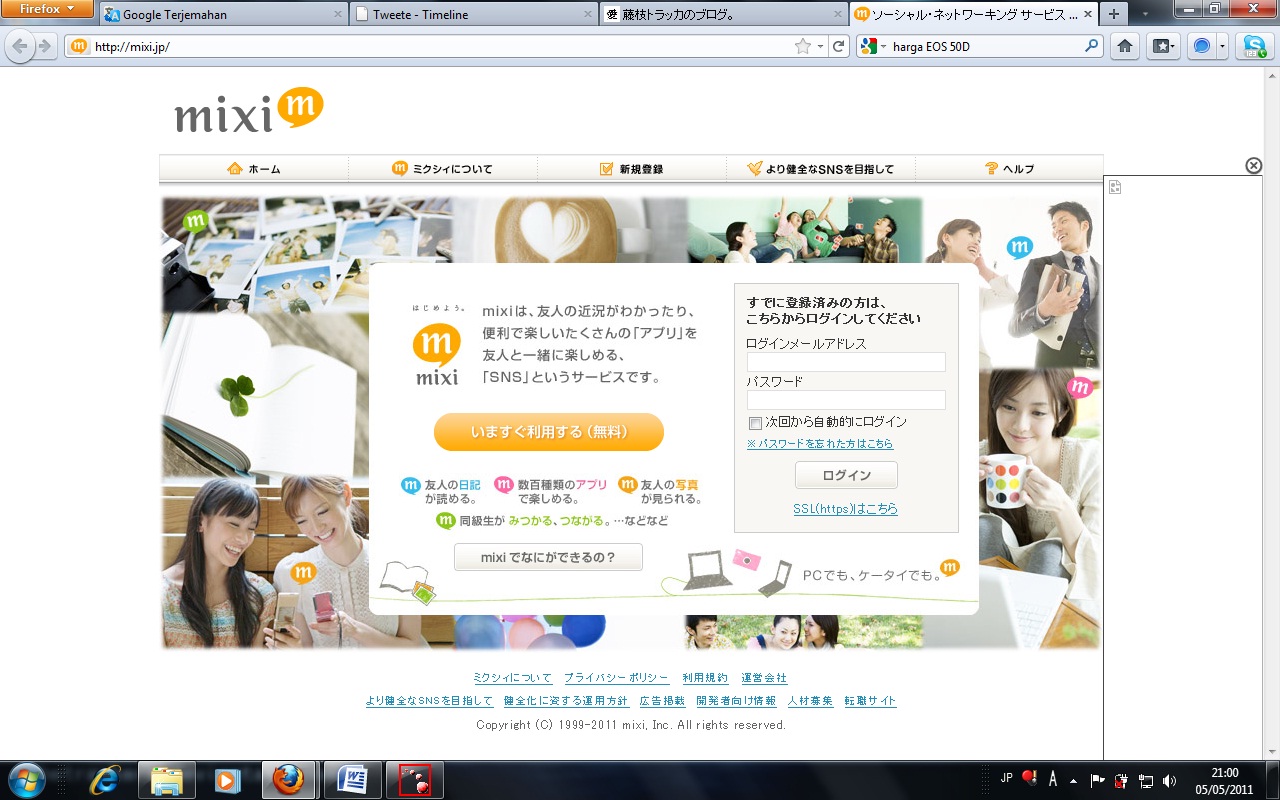Click the orange mixi icon beside 友人の写真
This screenshot has width=1280, height=800.
(629, 484)
